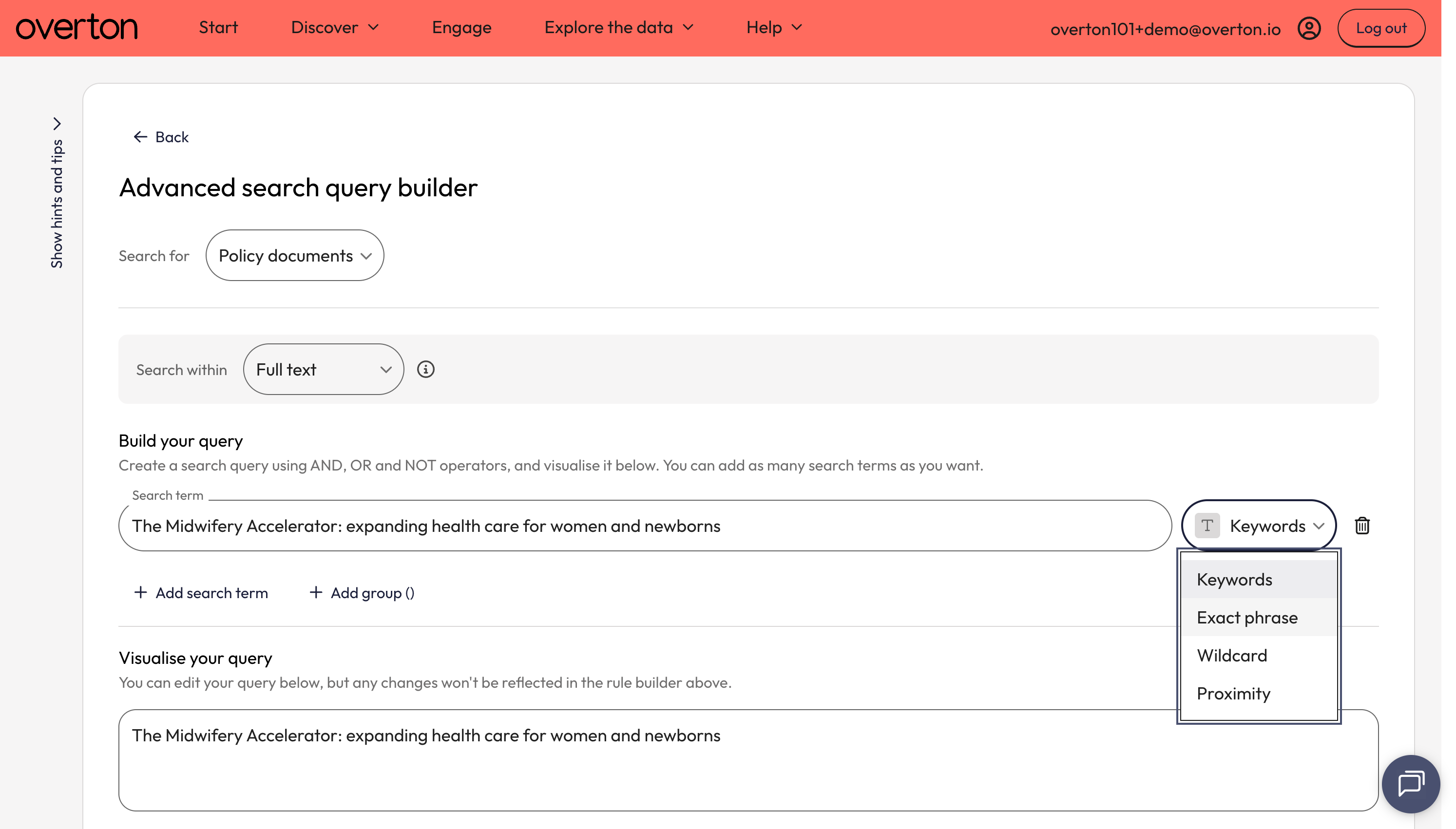
Task: Choose the Exact phrase option
Action: coord(1259,618)
